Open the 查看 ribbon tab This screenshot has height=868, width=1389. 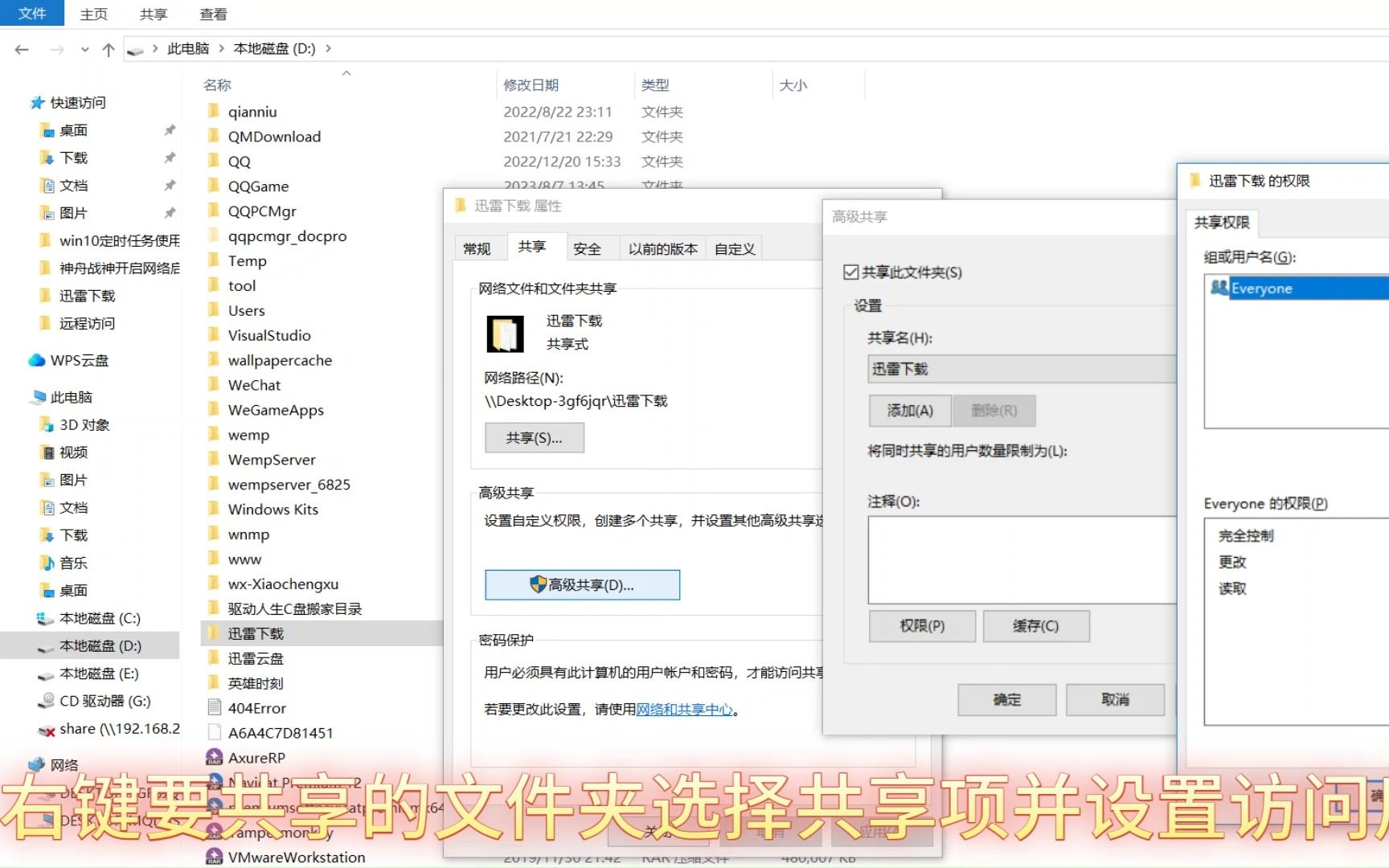coord(213,14)
